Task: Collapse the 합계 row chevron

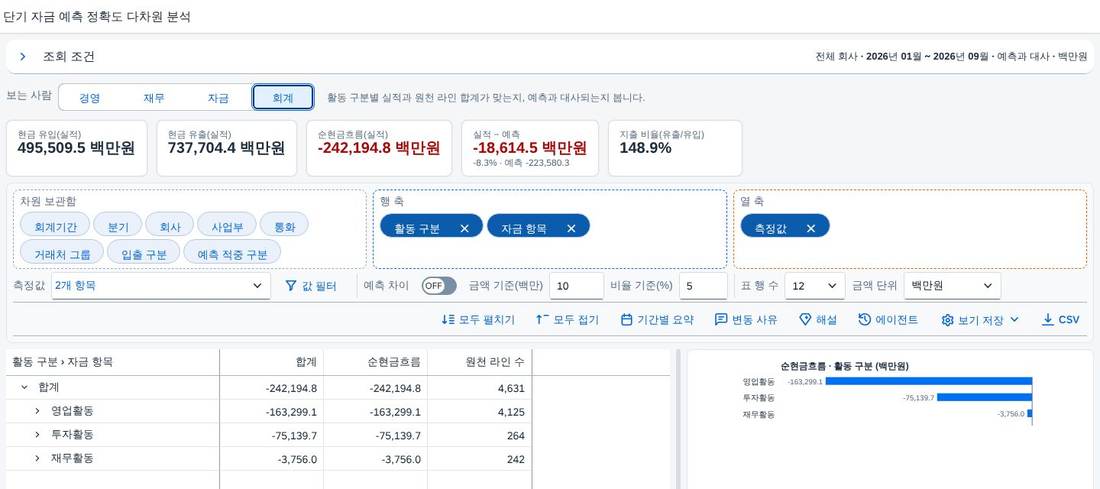Action: [x=24, y=387]
